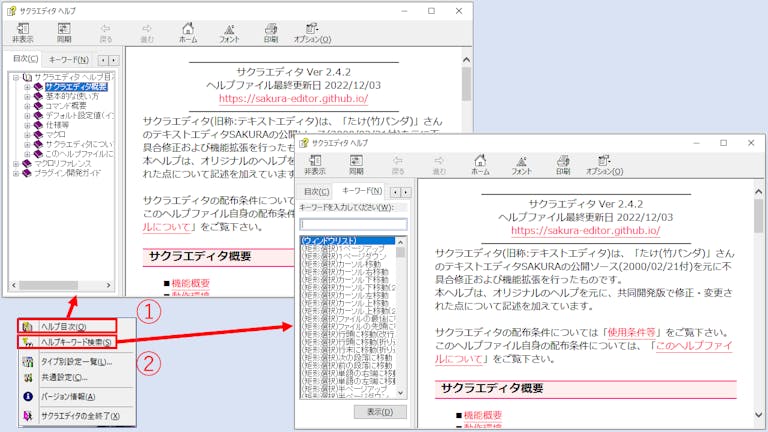
Task: Click 印刷 icon in back help window
Action: click(271, 33)
